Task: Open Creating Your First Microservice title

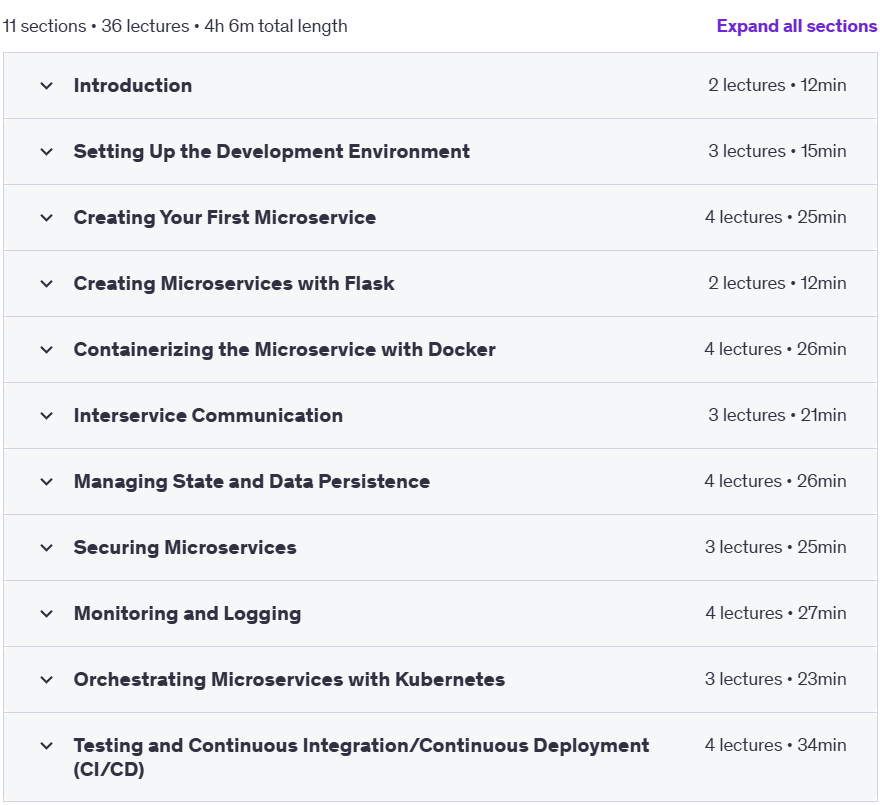Action: (x=224, y=217)
